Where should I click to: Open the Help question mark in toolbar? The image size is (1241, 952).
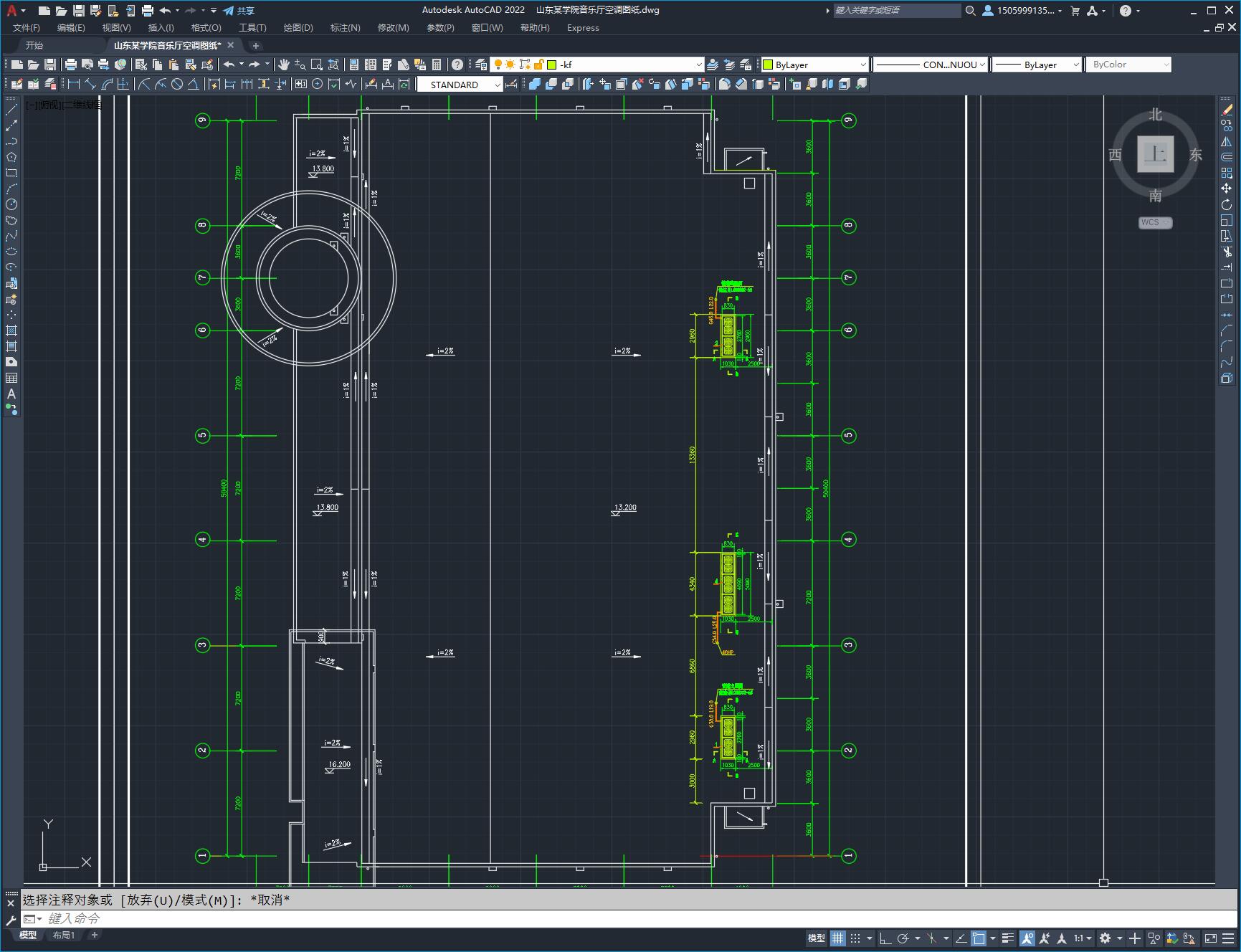click(x=457, y=65)
